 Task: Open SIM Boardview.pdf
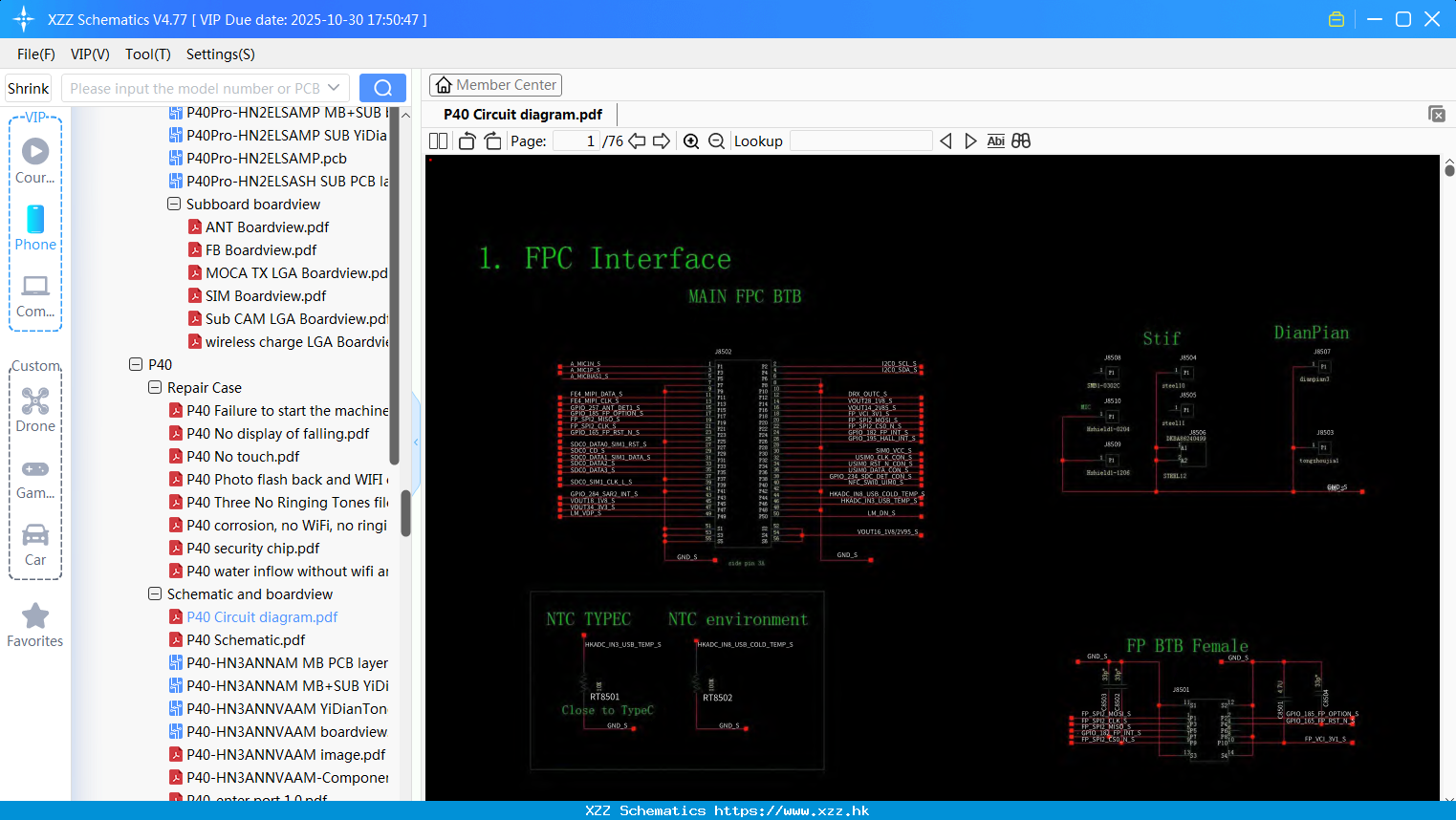tap(266, 296)
